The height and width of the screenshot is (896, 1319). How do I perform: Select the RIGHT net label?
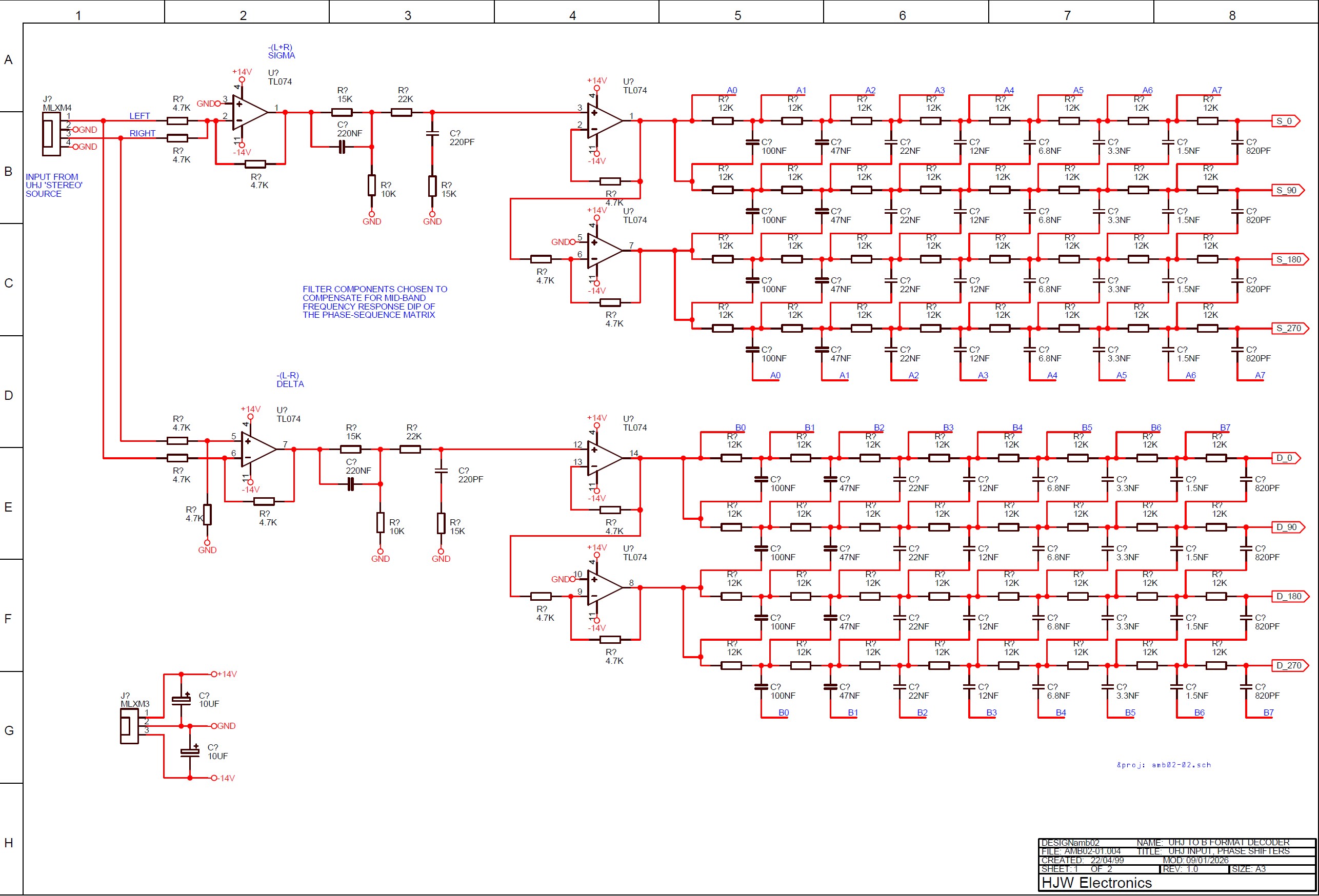click(142, 133)
